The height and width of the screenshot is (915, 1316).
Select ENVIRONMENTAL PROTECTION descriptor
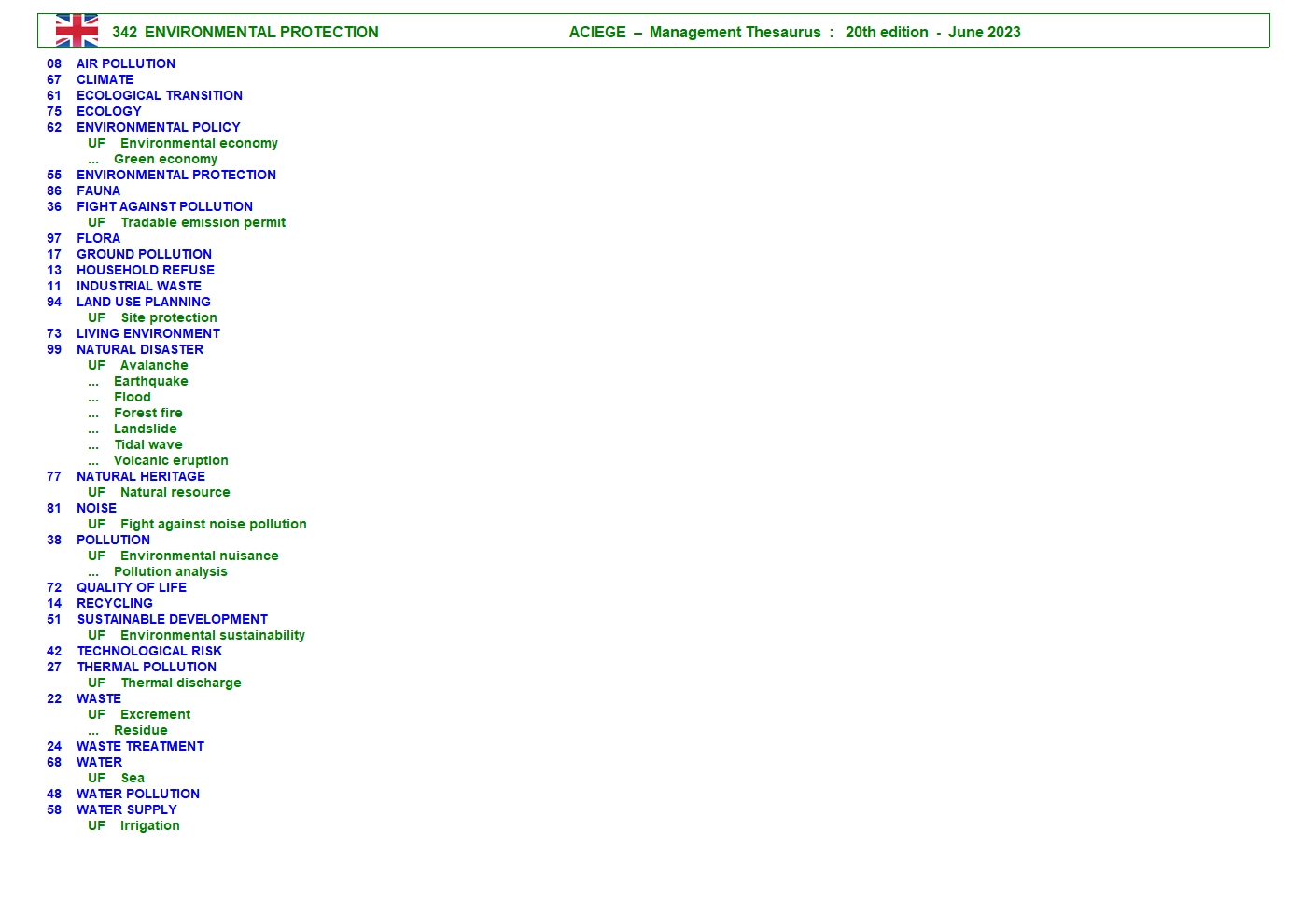[175, 175]
